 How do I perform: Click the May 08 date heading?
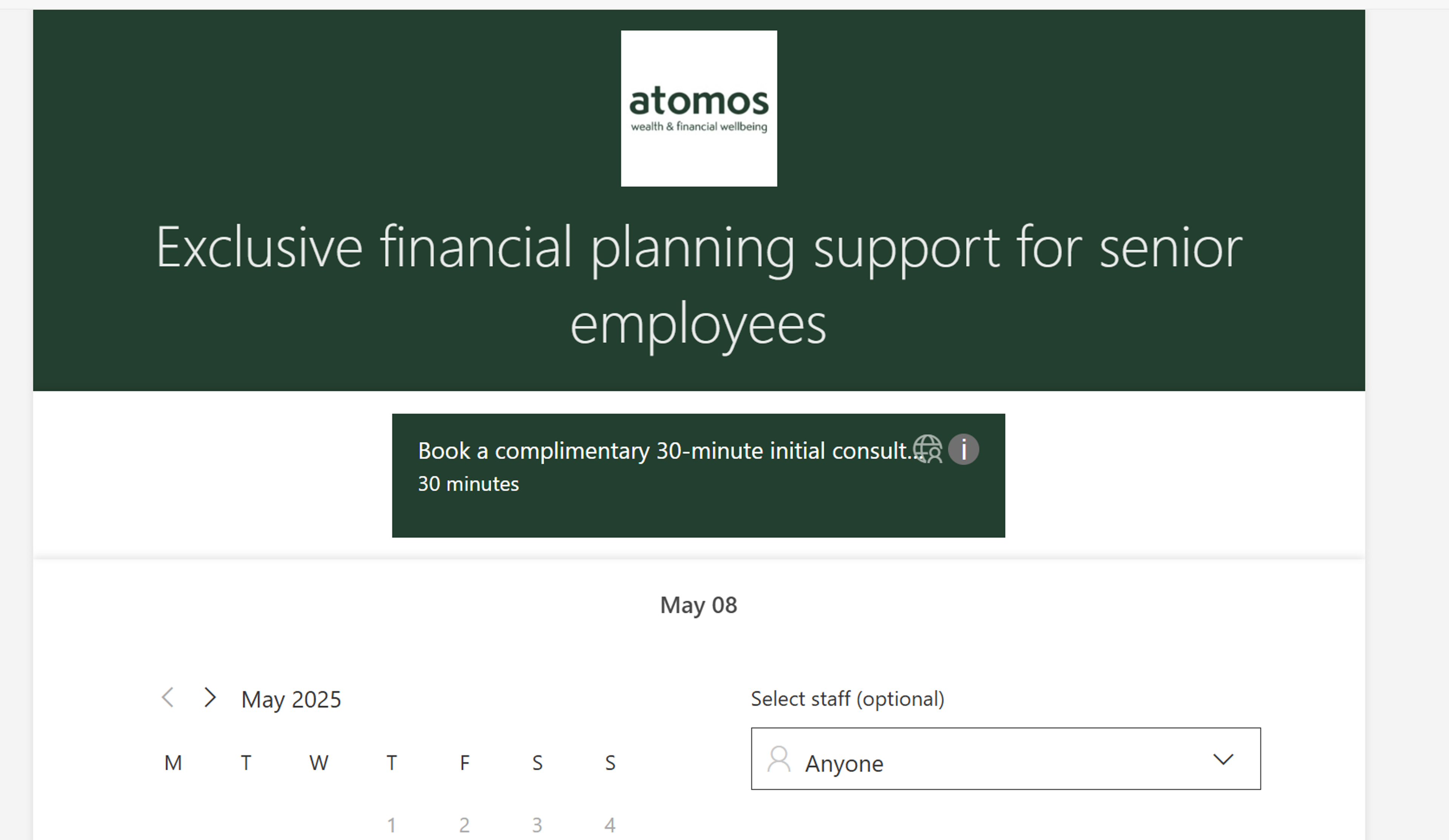(698, 605)
